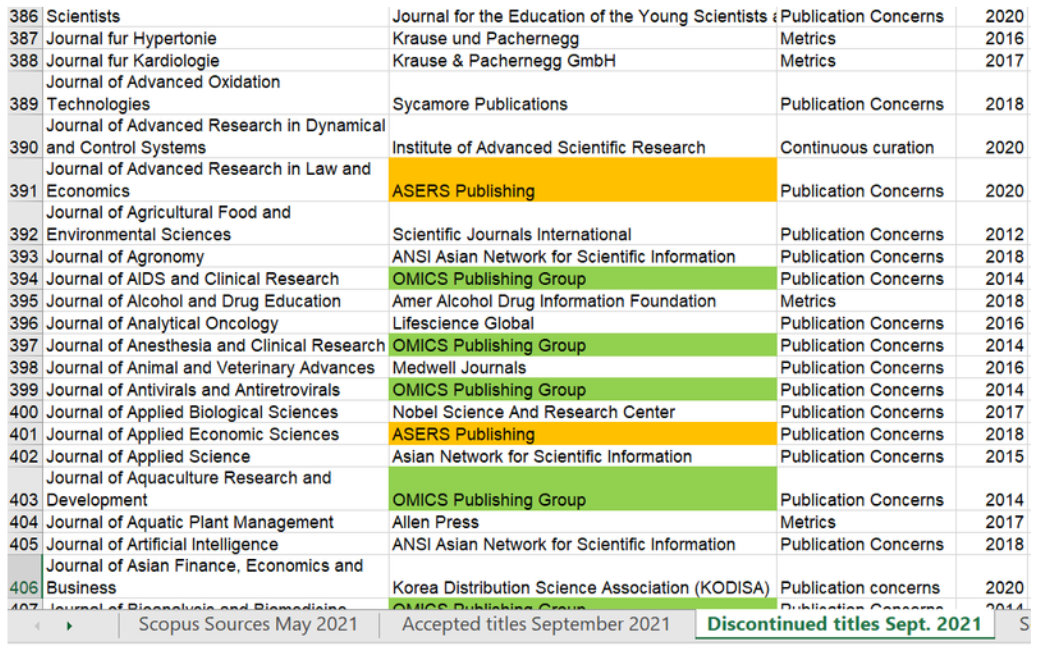Click 'Publication Concerns' cell in row 396
This screenshot has height=651, width=1038.
click(x=866, y=323)
